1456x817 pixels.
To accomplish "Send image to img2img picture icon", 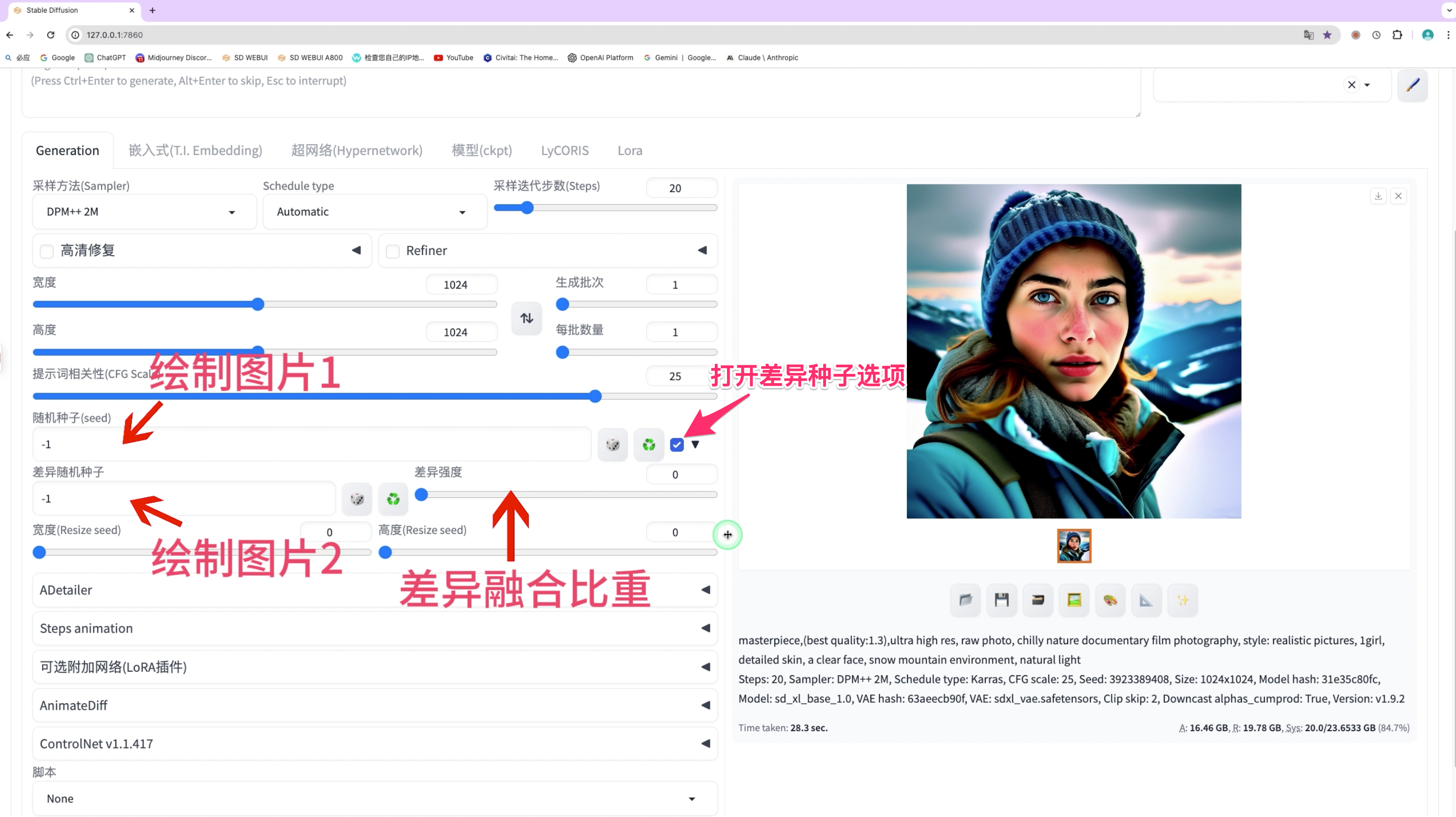I will (1074, 600).
